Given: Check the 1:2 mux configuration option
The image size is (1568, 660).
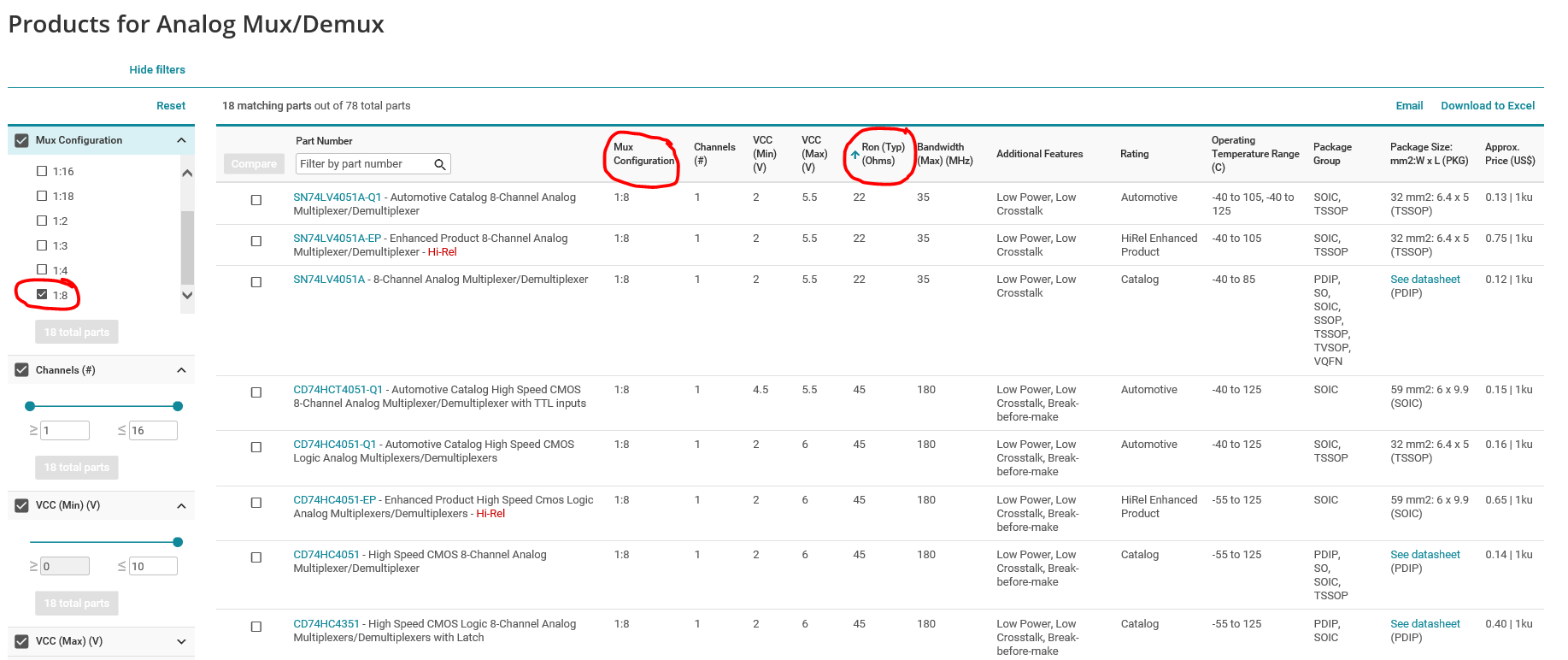Looking at the screenshot, I should (x=42, y=221).
